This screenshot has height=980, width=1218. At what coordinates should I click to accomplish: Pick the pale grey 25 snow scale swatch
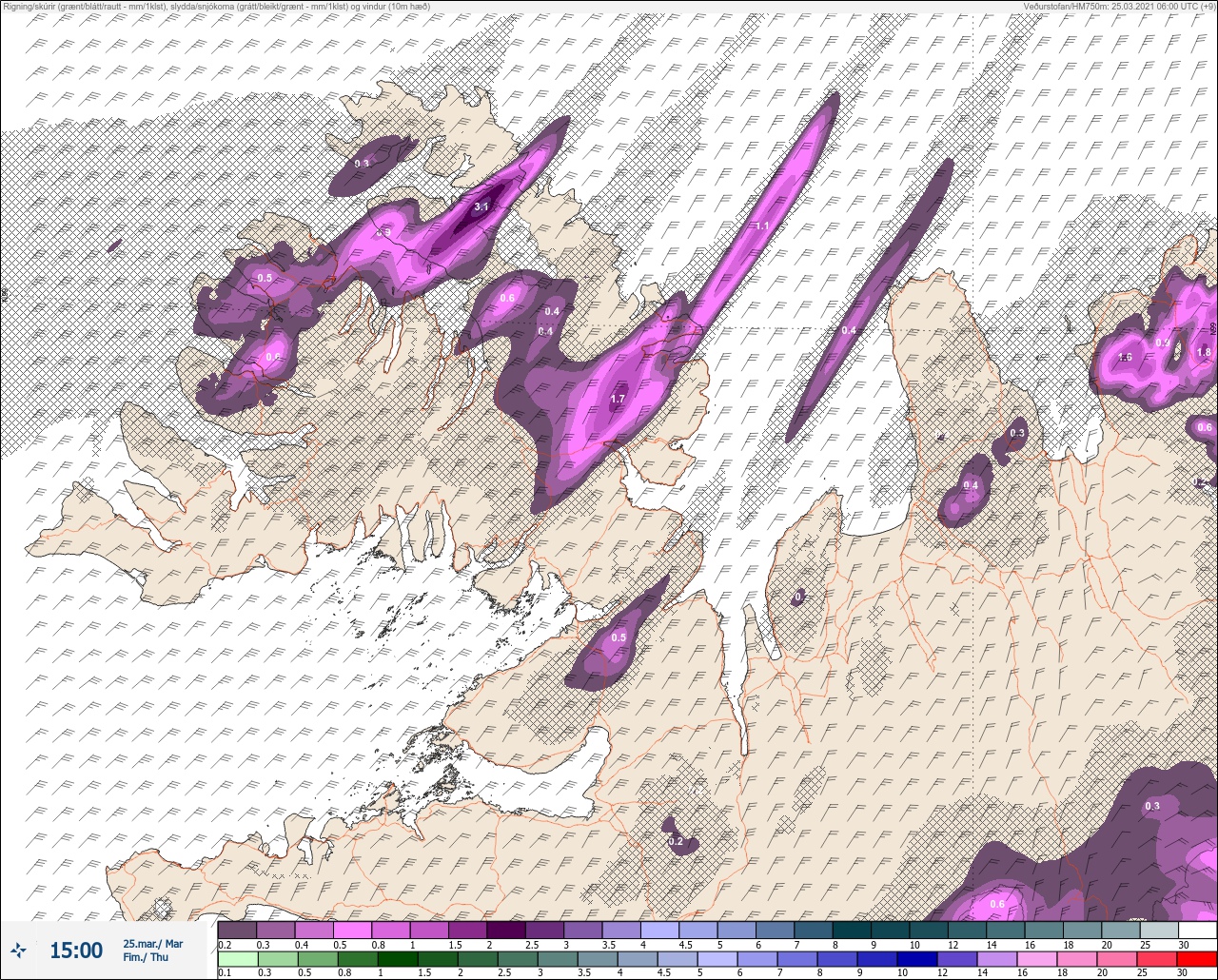[1158, 930]
